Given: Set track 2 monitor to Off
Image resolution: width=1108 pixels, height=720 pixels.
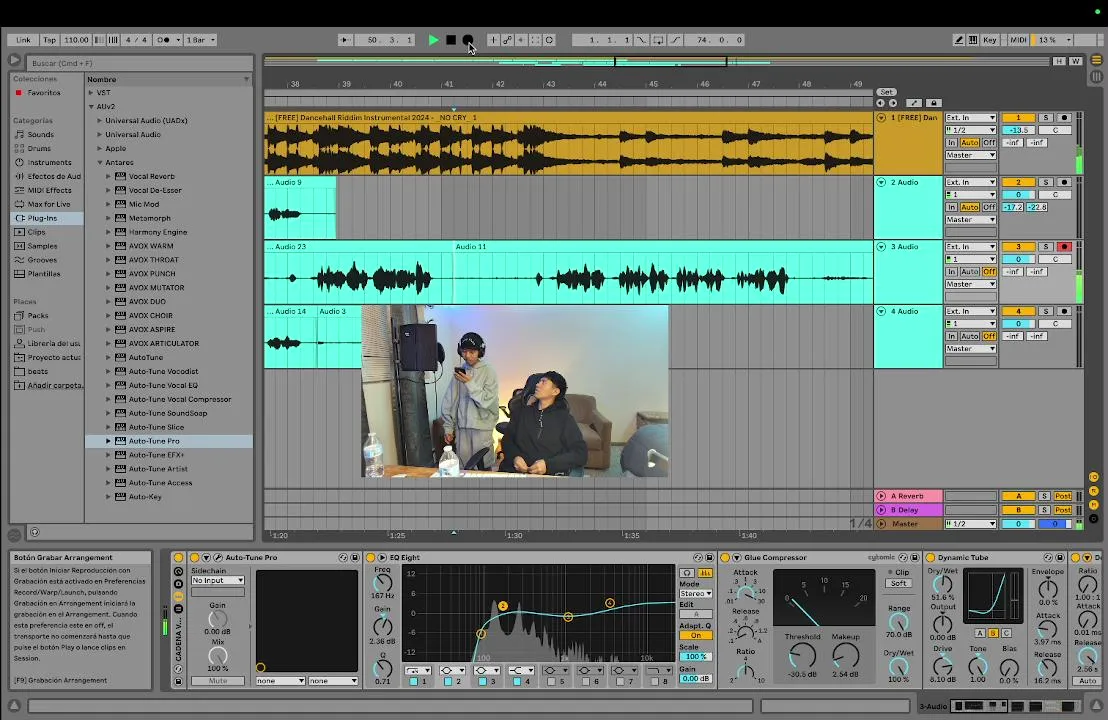Looking at the screenshot, I should click(989, 208).
